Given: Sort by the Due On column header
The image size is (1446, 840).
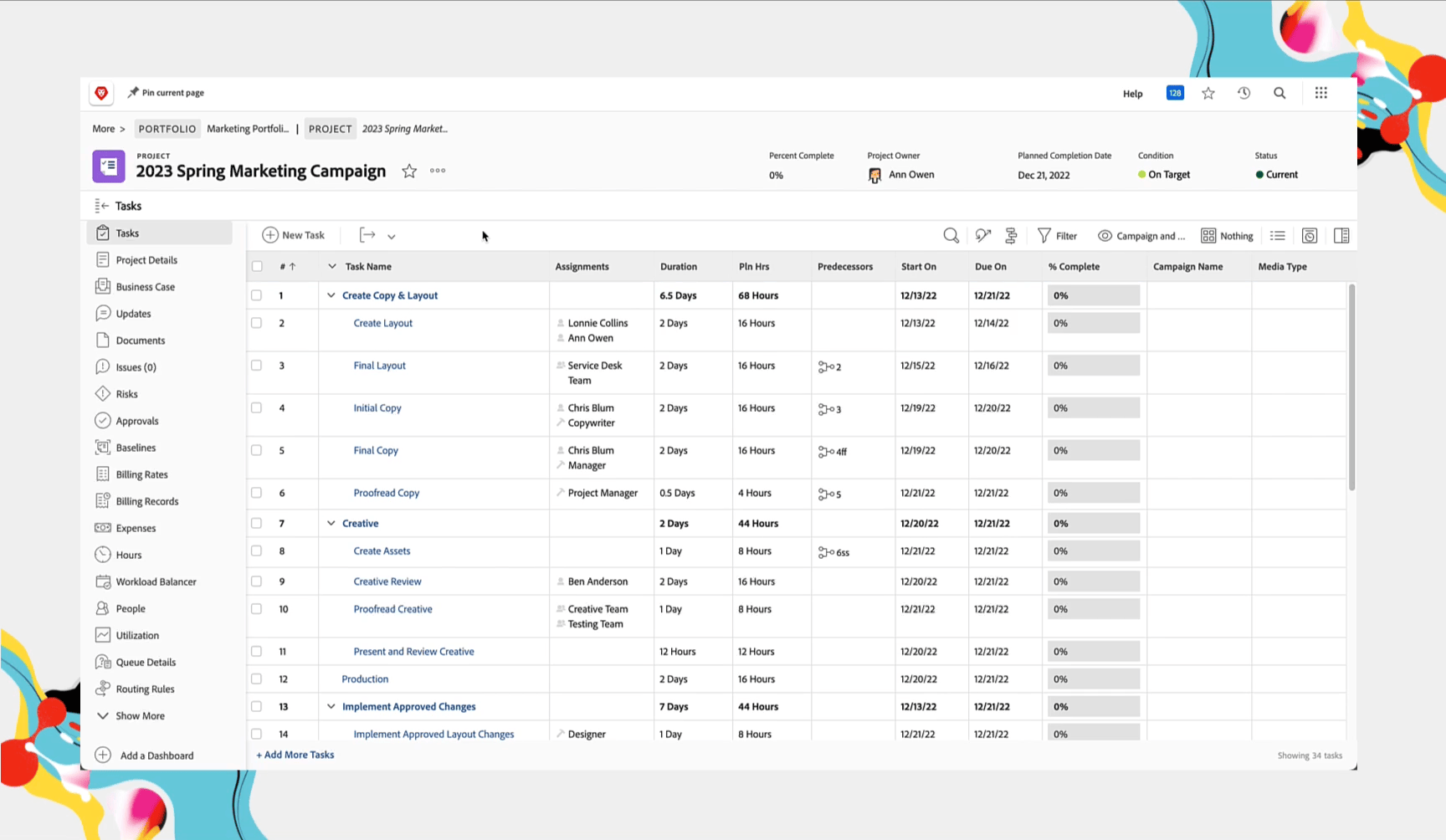Looking at the screenshot, I should pyautogui.click(x=990, y=267).
